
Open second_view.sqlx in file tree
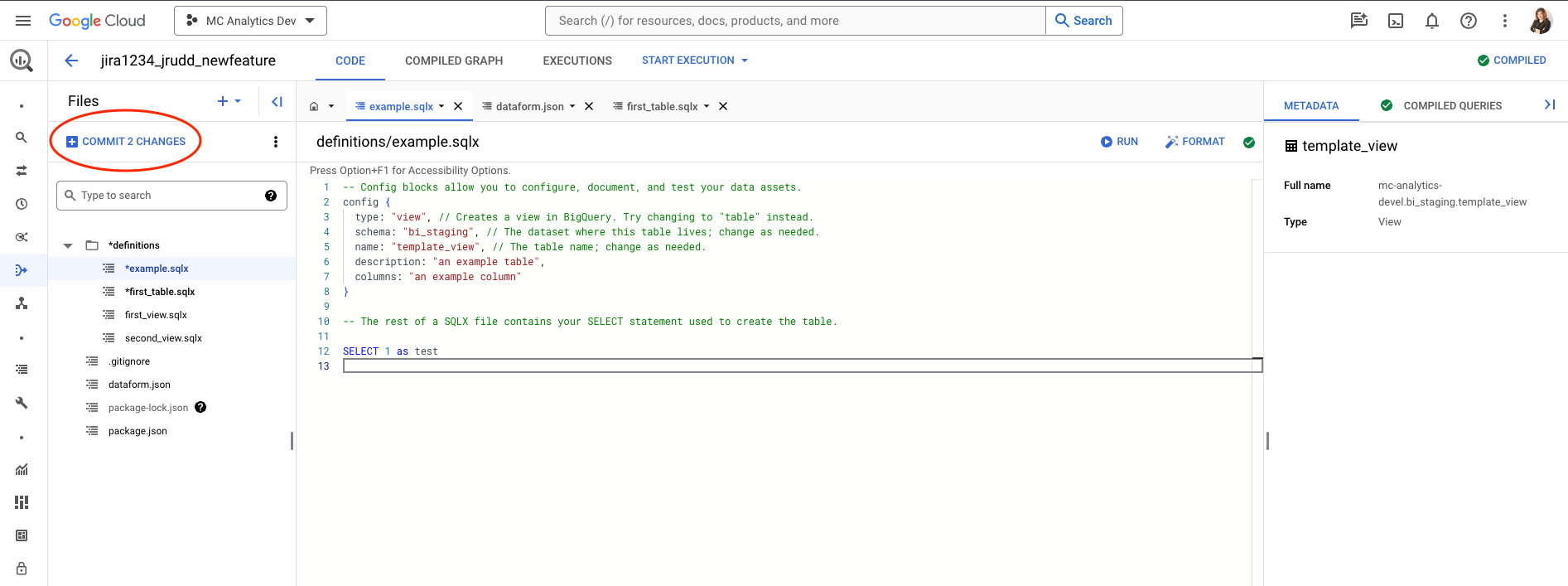tap(163, 338)
